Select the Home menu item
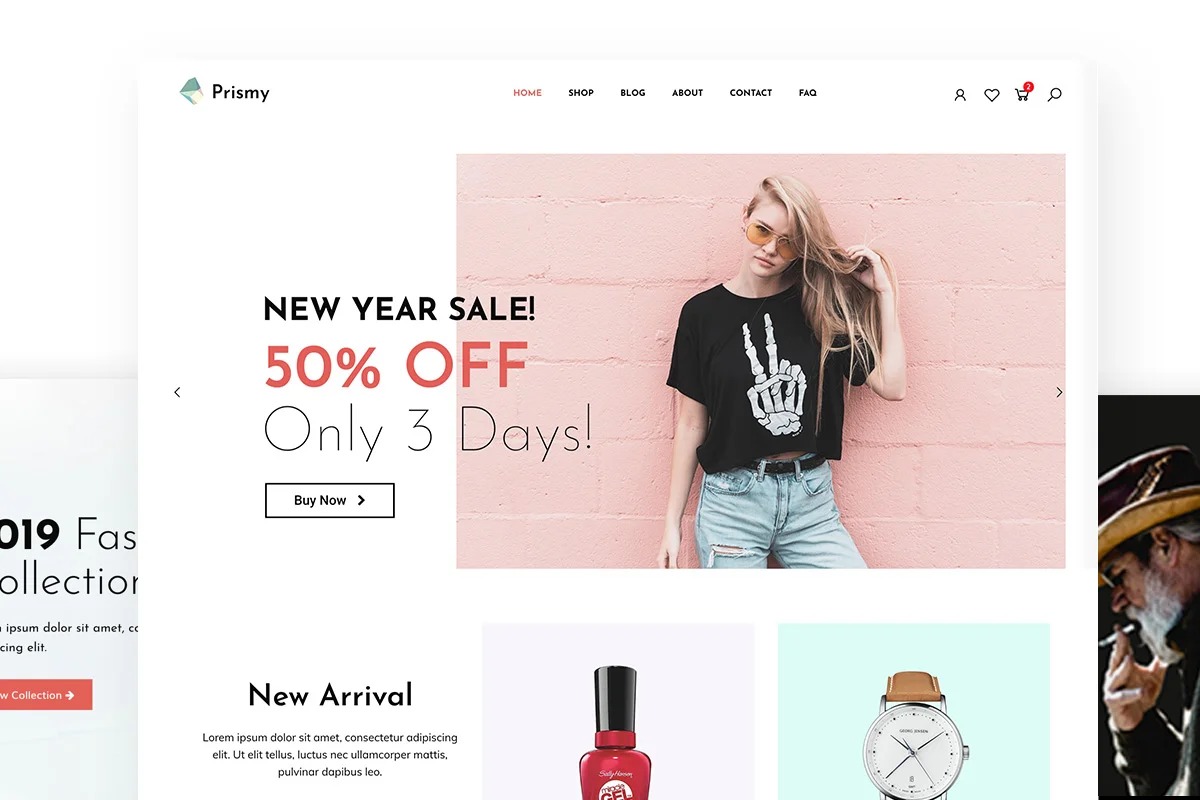 (527, 93)
